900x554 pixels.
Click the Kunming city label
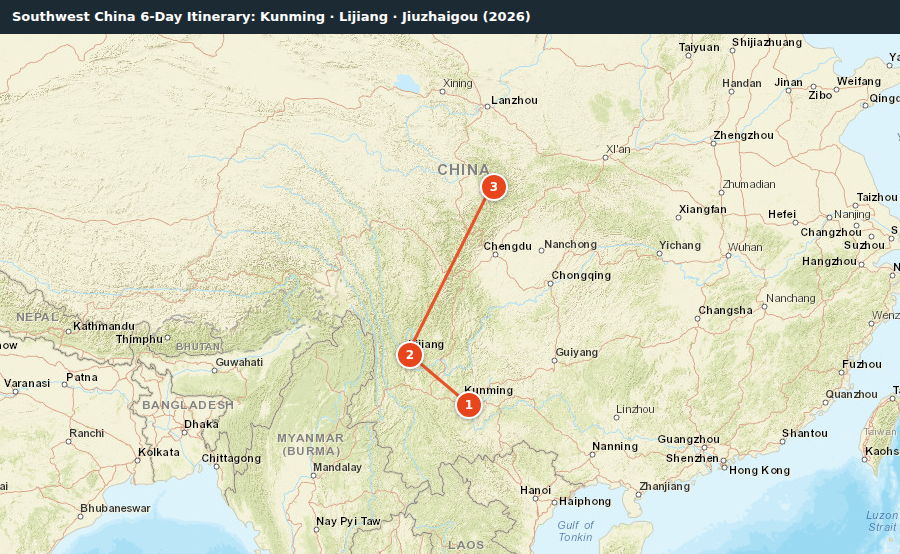tap(488, 390)
